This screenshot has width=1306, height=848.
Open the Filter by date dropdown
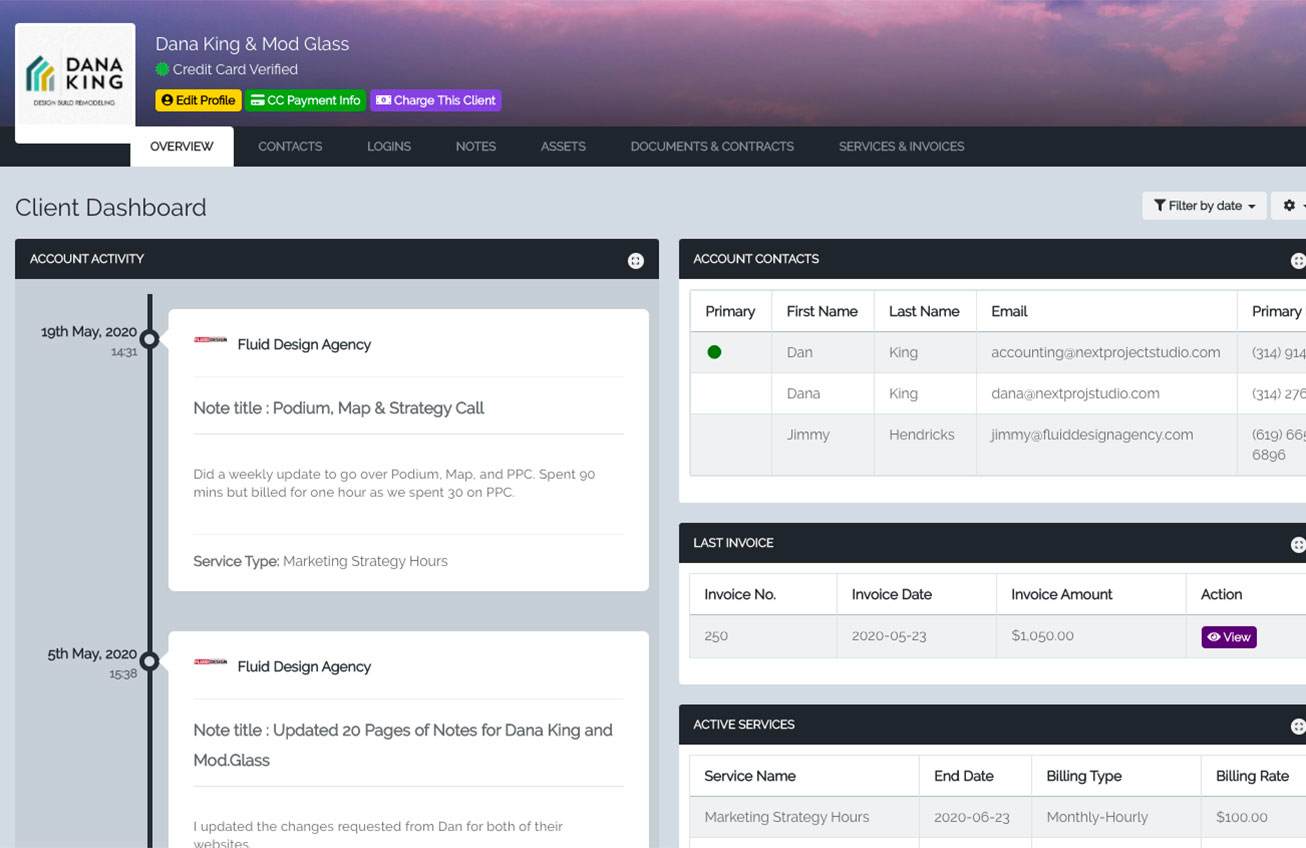click(1204, 205)
